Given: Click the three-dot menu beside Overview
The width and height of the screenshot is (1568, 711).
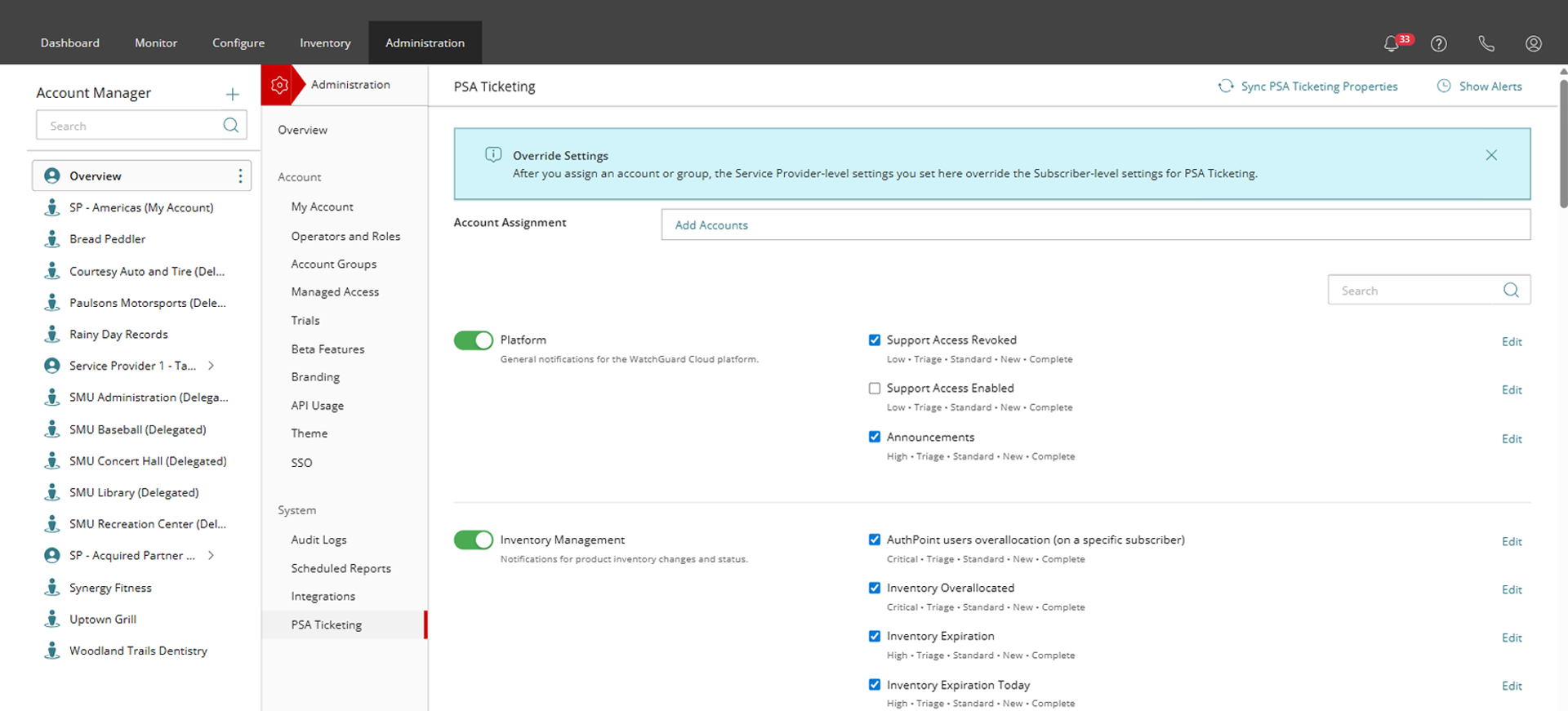Looking at the screenshot, I should [x=240, y=176].
